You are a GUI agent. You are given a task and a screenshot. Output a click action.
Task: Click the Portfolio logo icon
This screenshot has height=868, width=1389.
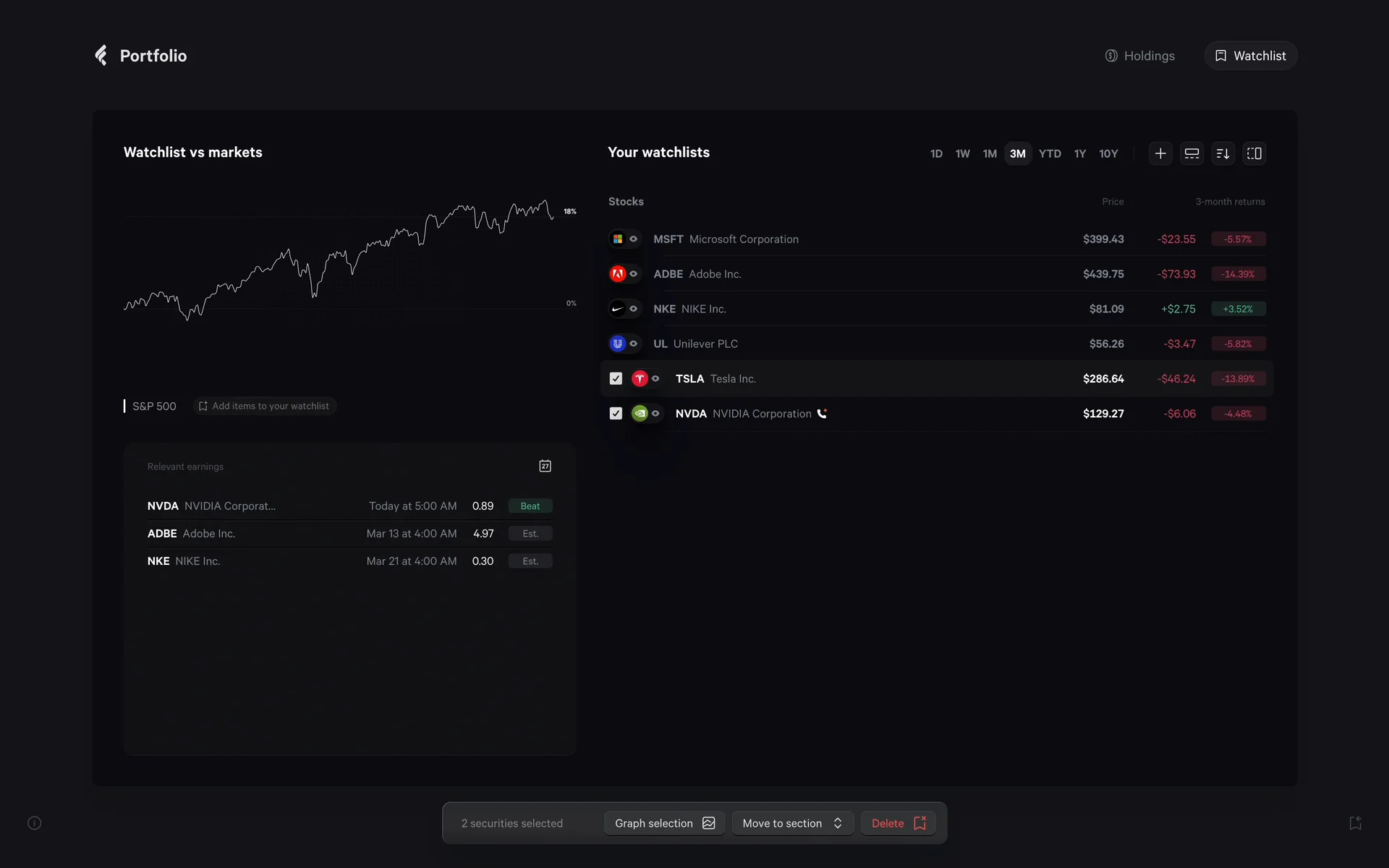(101, 56)
